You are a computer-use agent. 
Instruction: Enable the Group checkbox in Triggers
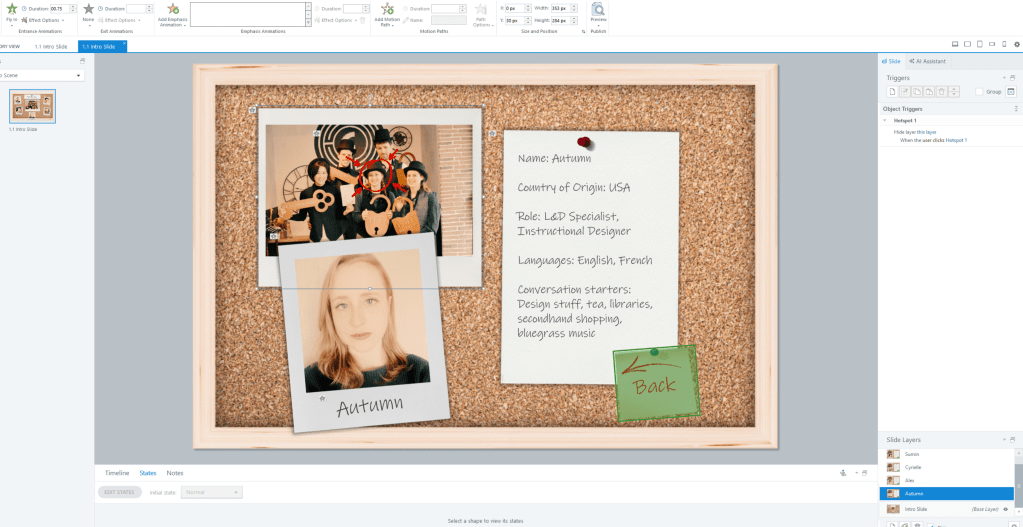pos(979,91)
